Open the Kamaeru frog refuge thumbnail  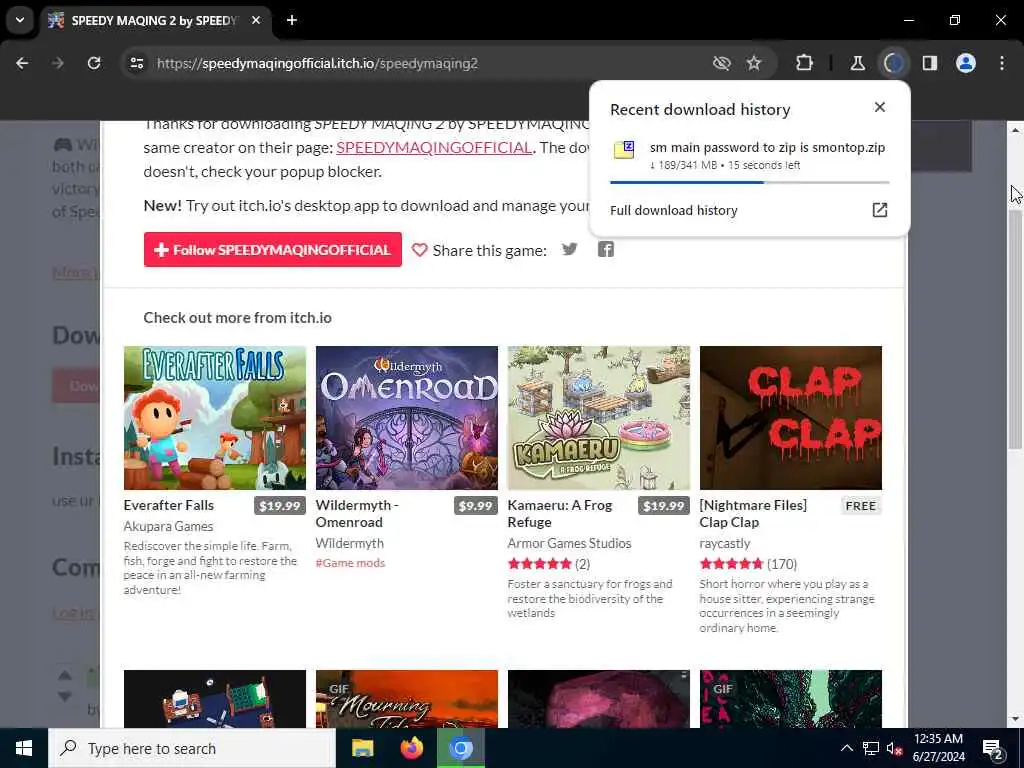point(599,418)
